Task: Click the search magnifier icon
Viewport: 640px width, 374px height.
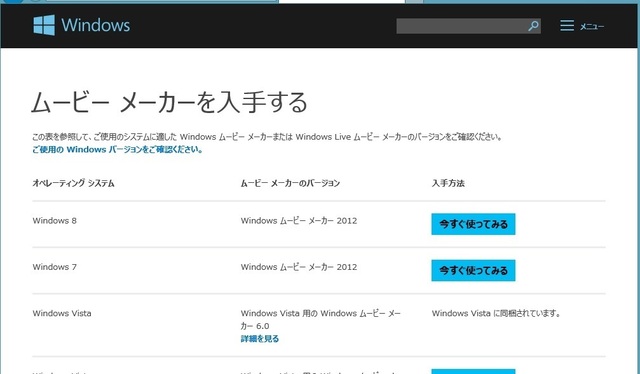Action: pos(533,26)
